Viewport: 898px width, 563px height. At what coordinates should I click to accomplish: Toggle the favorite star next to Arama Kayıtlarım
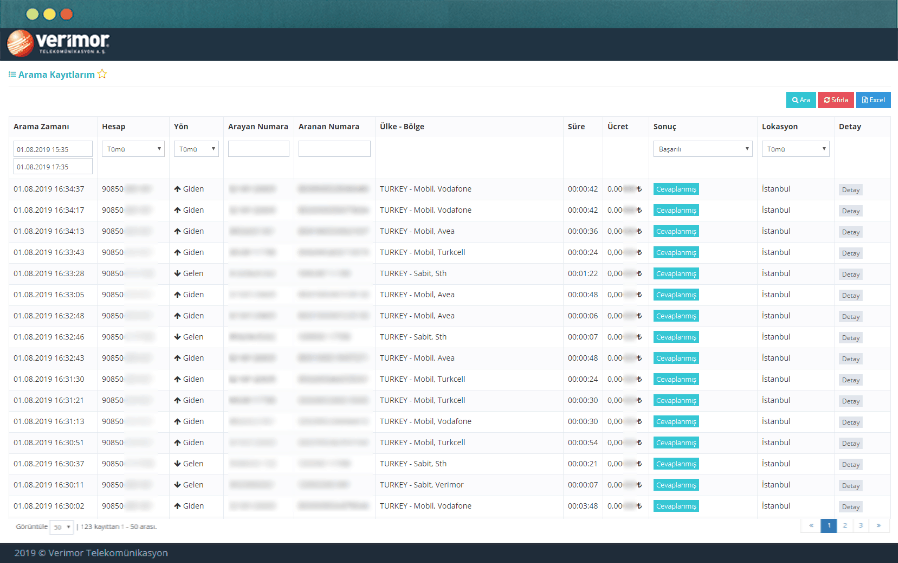[102, 74]
